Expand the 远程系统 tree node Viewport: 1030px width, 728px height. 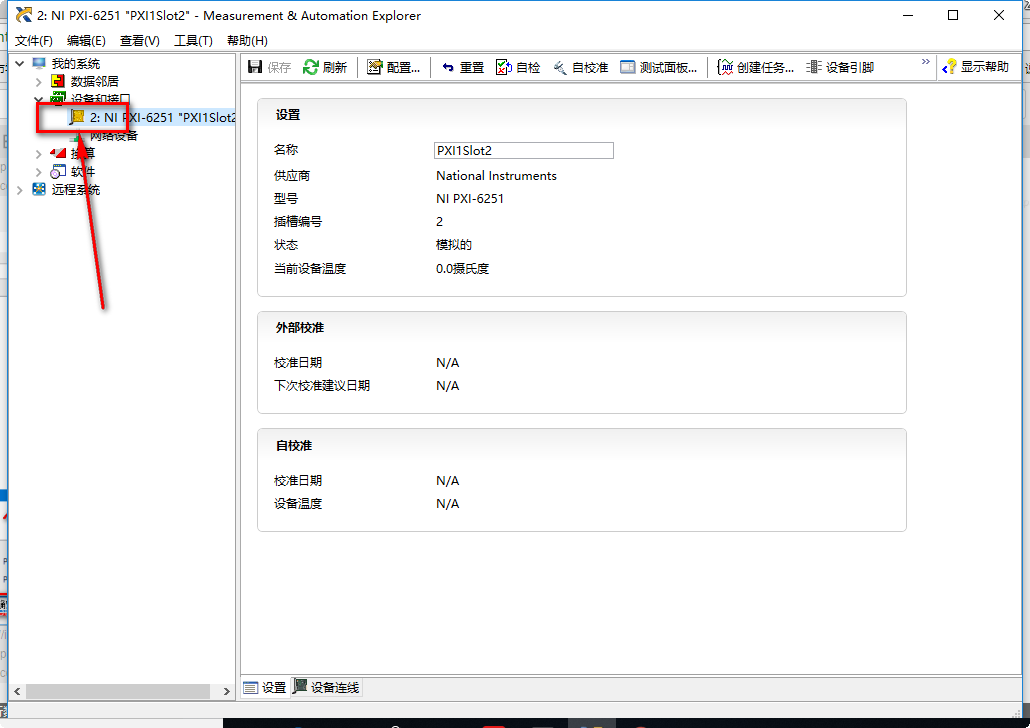point(18,189)
